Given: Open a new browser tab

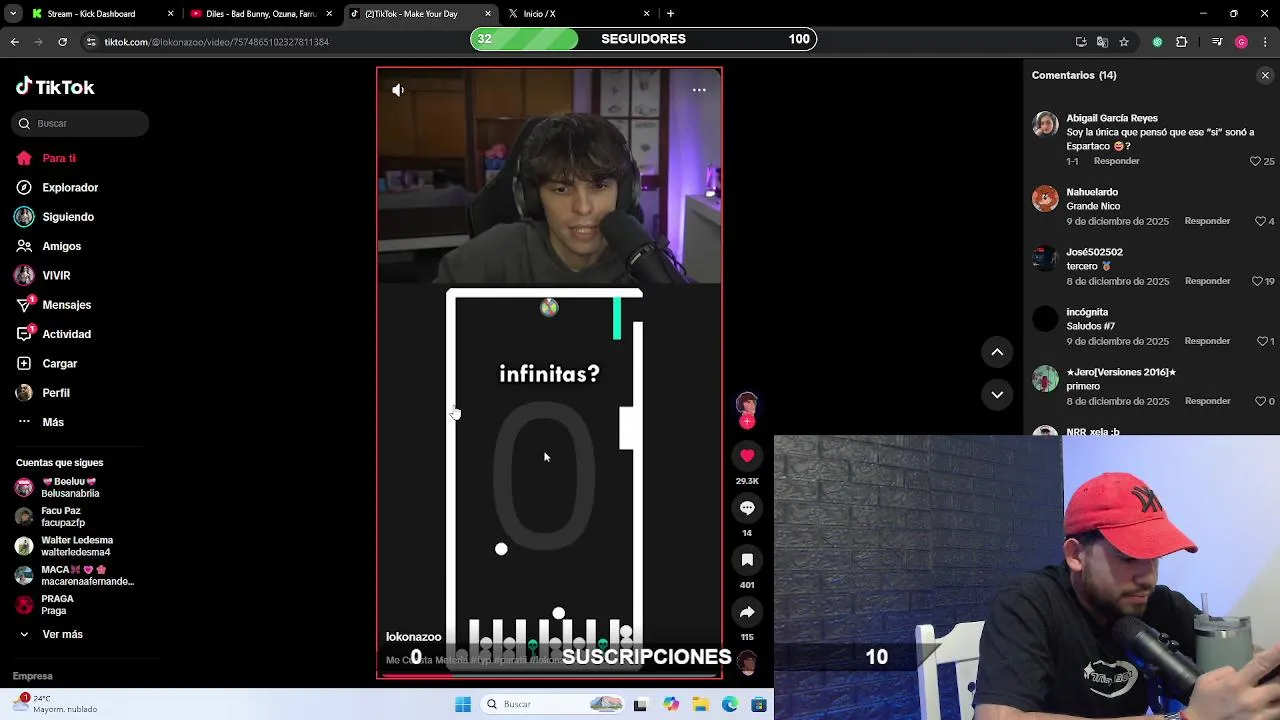Looking at the screenshot, I should click(670, 14).
